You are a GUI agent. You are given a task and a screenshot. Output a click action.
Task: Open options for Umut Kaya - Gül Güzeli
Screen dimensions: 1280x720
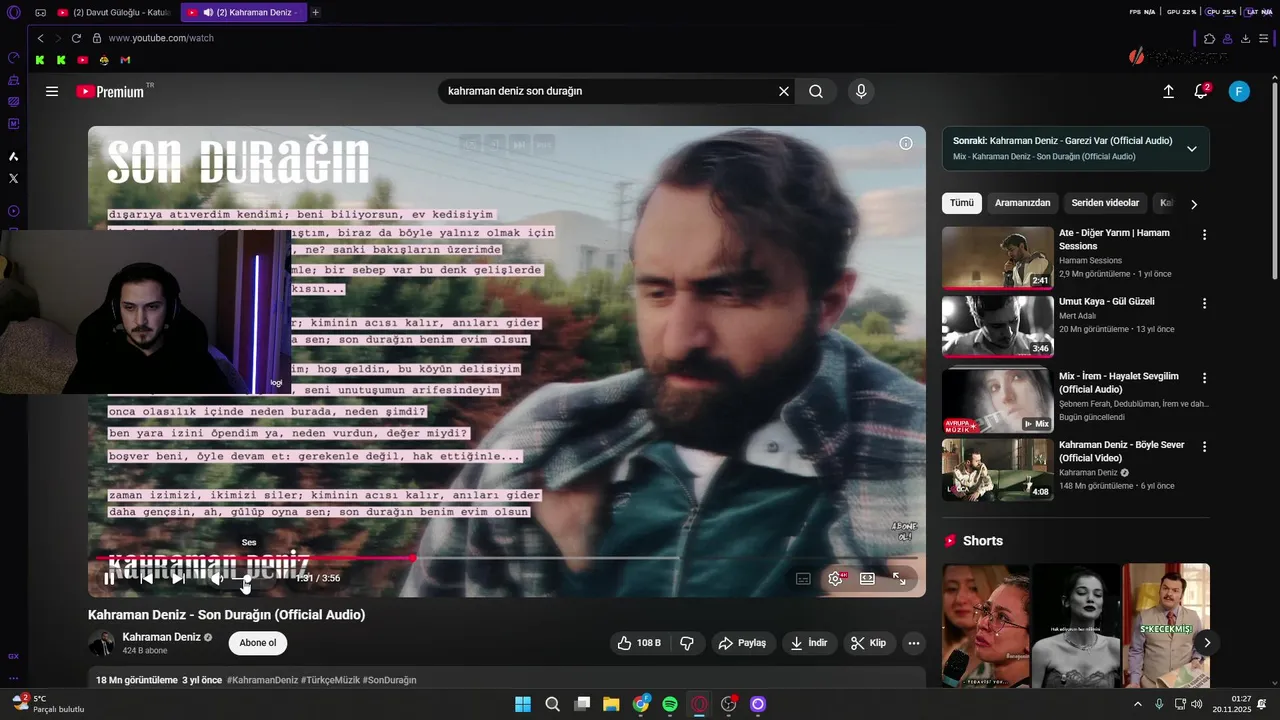[1204, 303]
